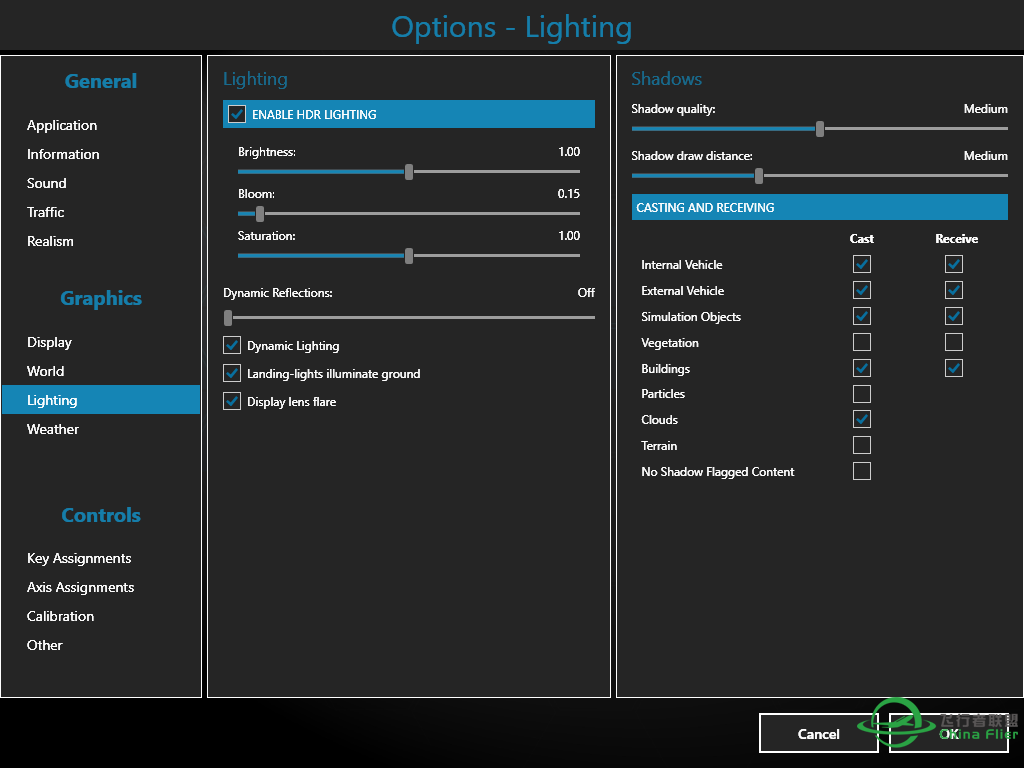Uncheck Dynamic Lighting option
Screen dimensions: 1024x768
232,345
